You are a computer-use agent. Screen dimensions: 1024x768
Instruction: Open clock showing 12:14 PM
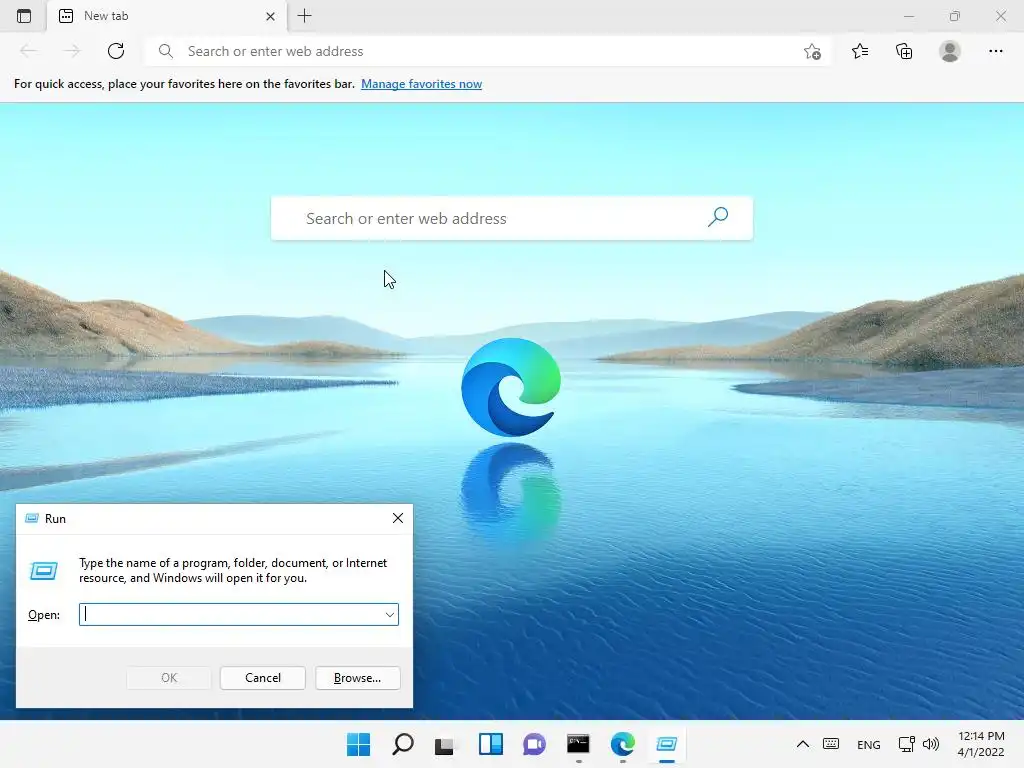tap(981, 744)
